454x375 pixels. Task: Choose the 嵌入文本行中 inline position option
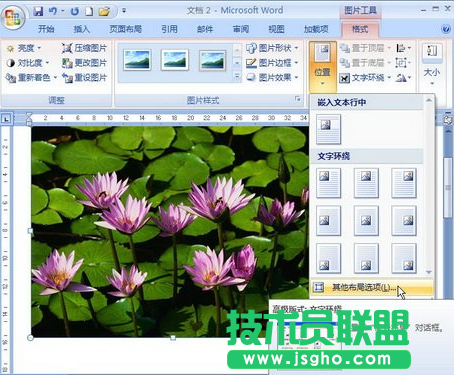(328, 129)
